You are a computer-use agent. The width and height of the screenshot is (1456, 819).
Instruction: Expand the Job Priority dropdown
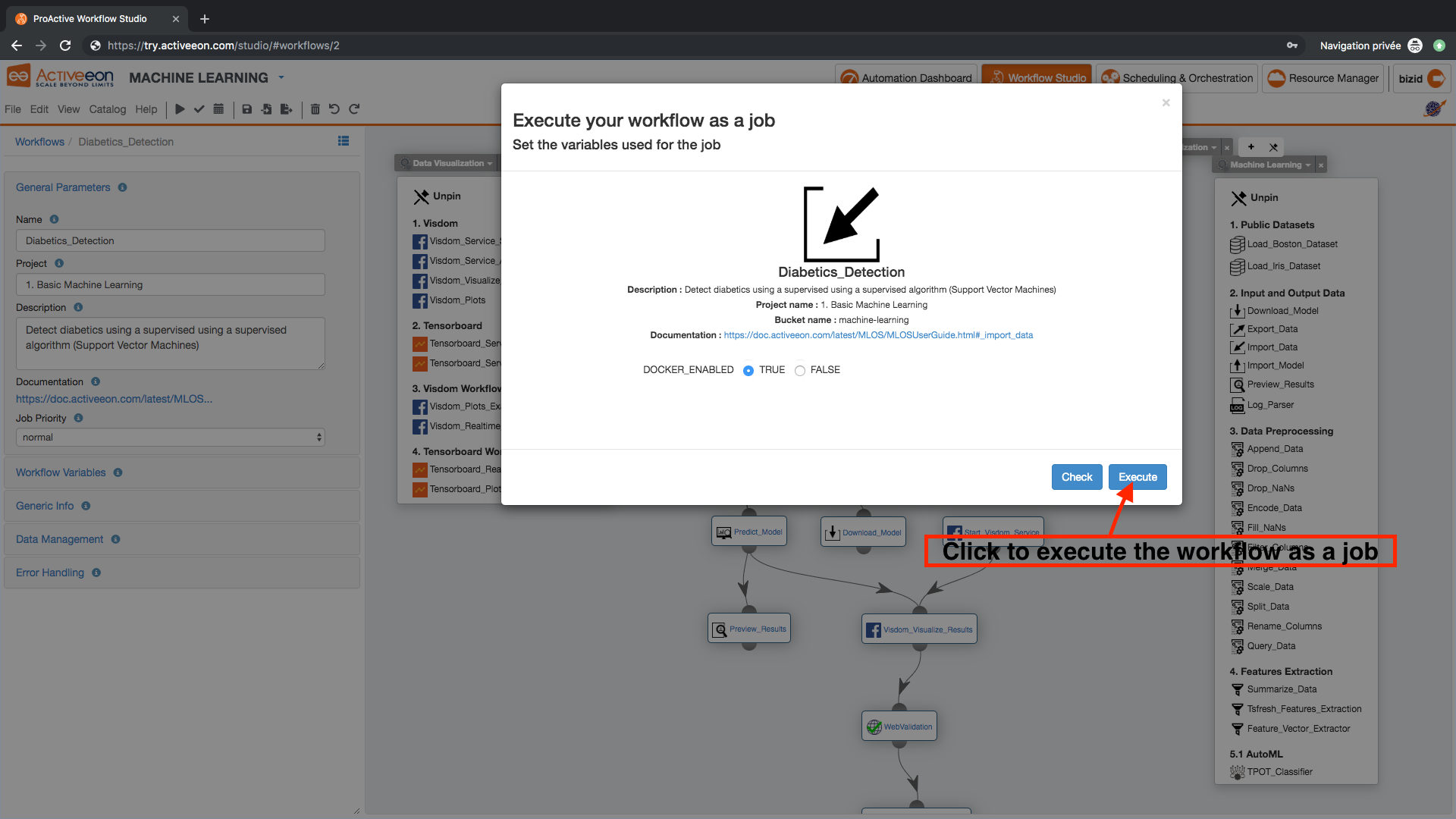[170, 437]
